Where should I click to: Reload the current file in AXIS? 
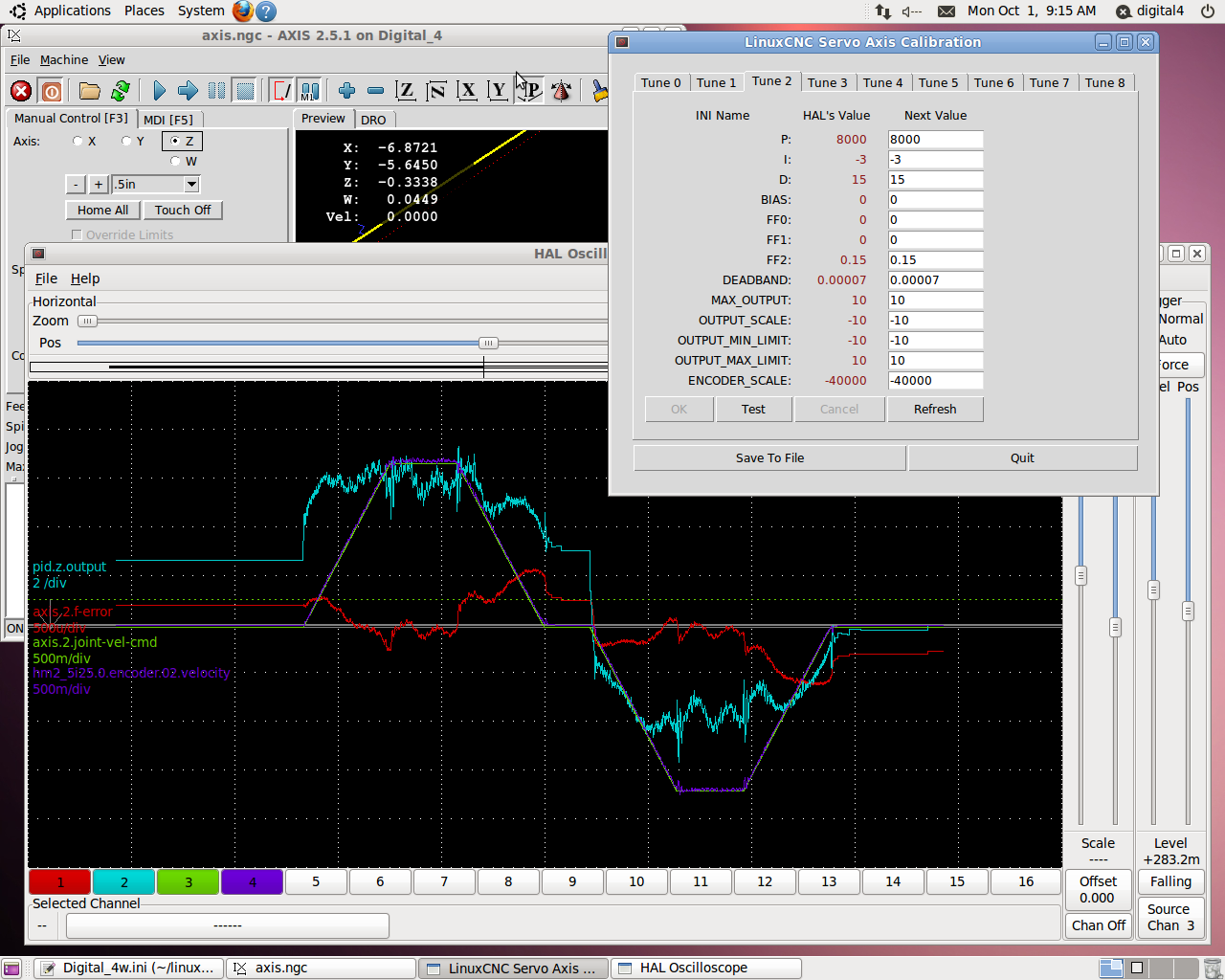coord(121,91)
